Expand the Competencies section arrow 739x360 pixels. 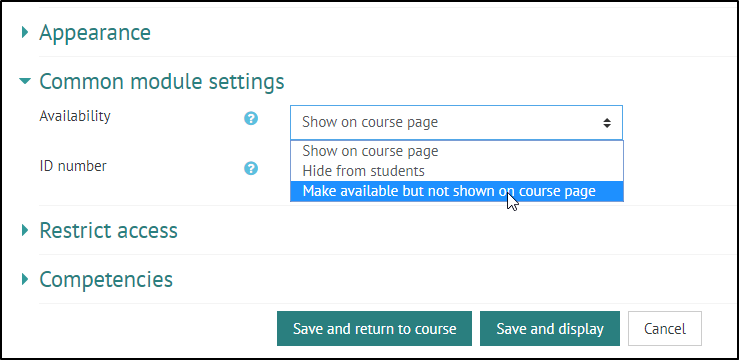pyautogui.click(x=25, y=279)
